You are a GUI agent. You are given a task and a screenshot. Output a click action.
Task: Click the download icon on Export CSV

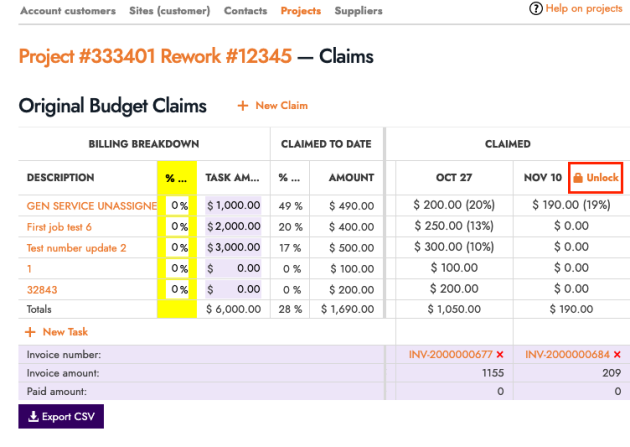(31, 416)
